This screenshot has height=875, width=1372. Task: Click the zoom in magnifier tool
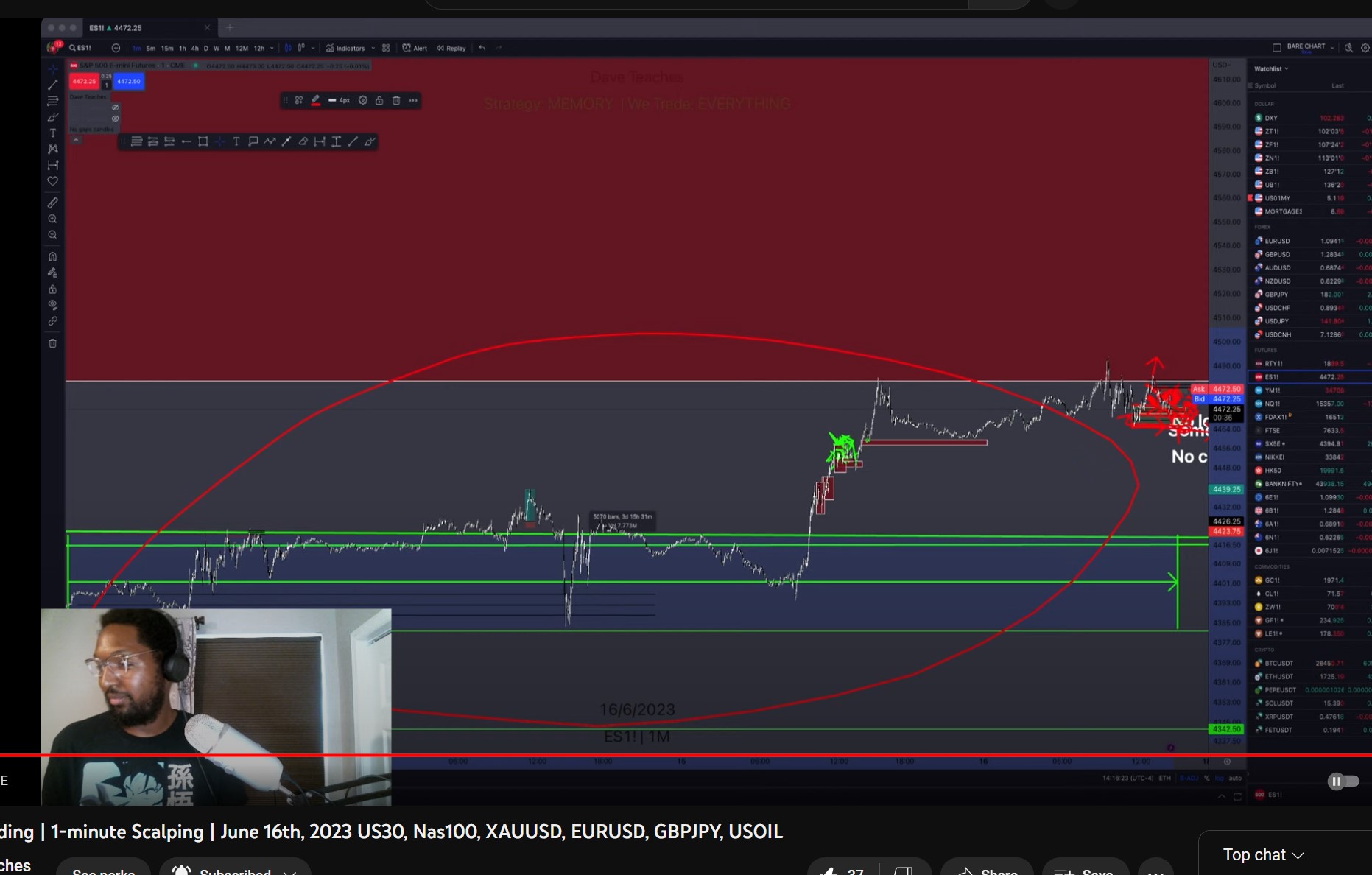click(x=52, y=219)
